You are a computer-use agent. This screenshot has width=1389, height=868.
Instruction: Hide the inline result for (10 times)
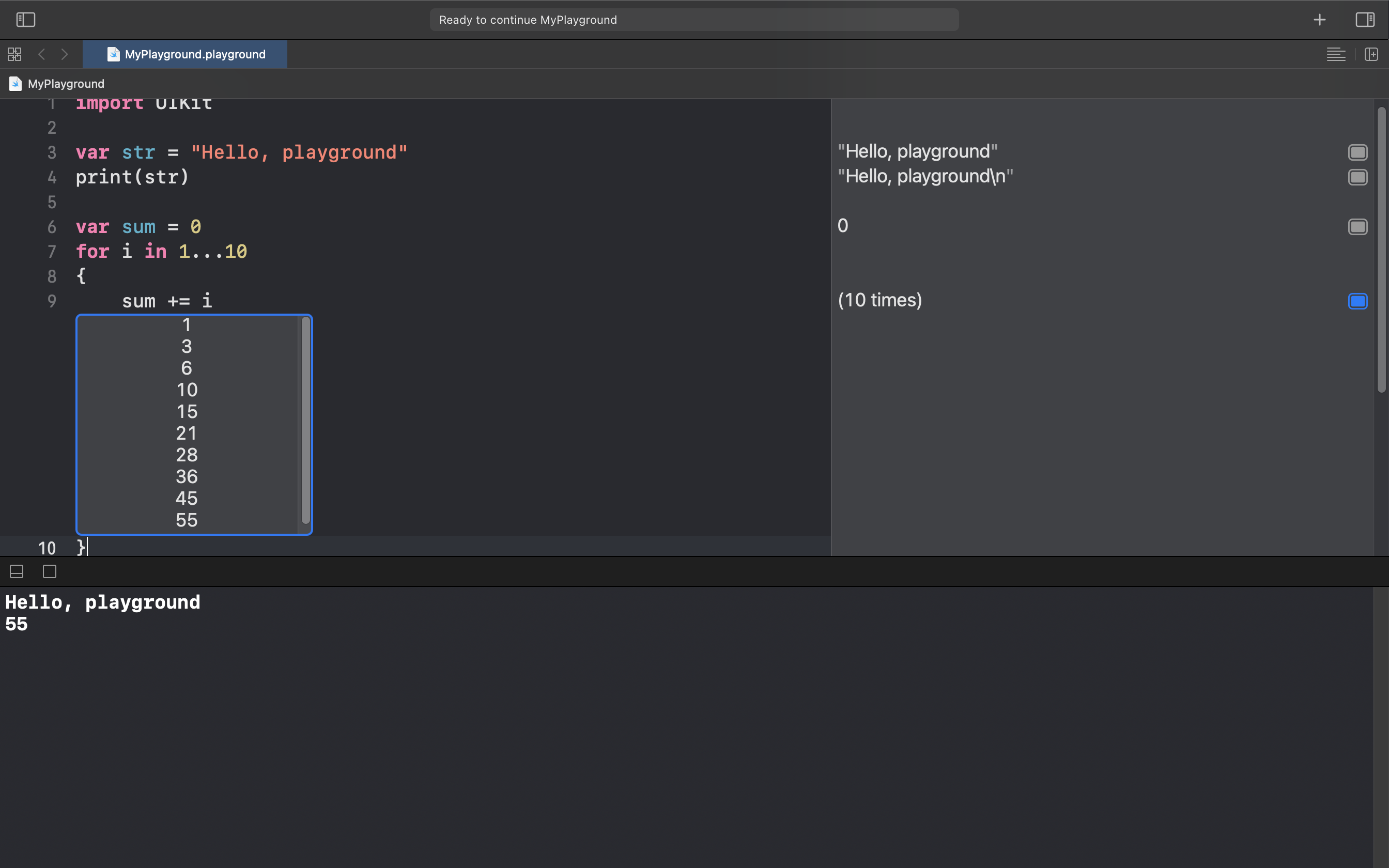(1357, 301)
